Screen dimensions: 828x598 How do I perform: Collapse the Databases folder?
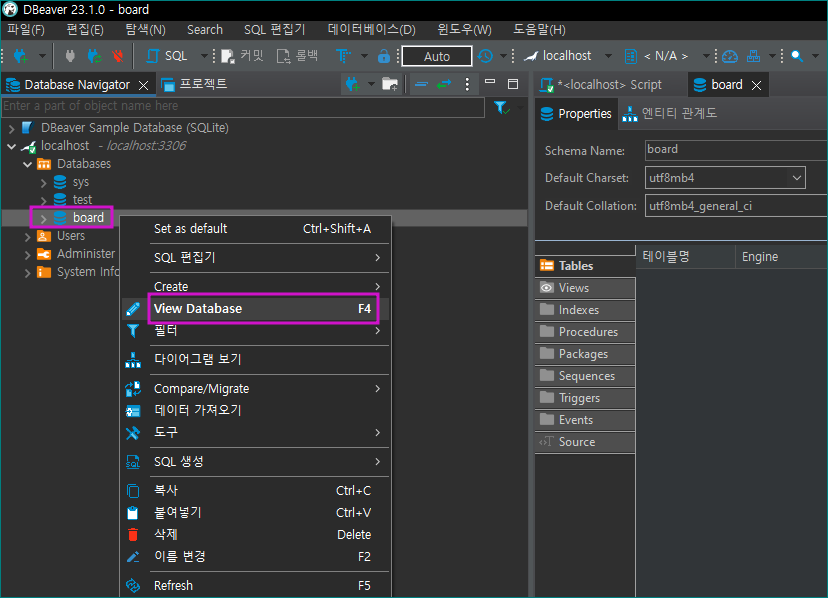tap(27, 164)
